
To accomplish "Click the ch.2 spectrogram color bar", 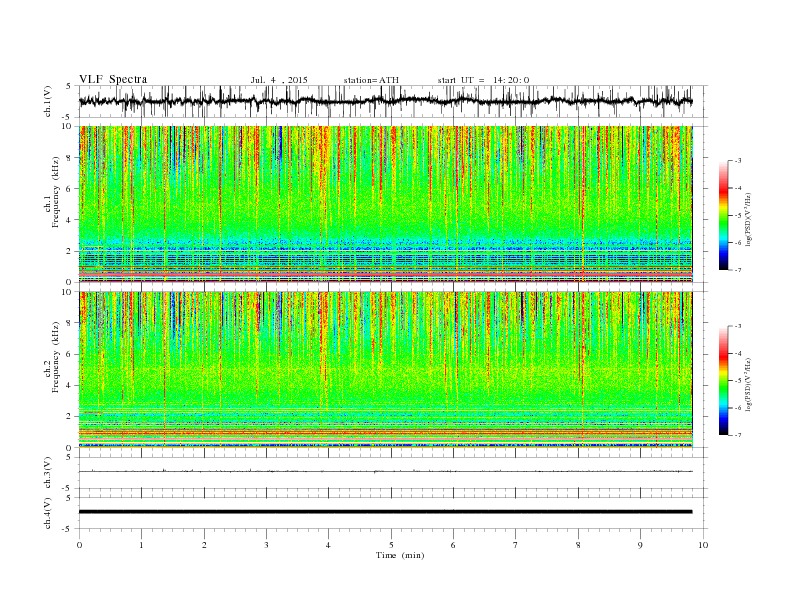I will (723, 380).
